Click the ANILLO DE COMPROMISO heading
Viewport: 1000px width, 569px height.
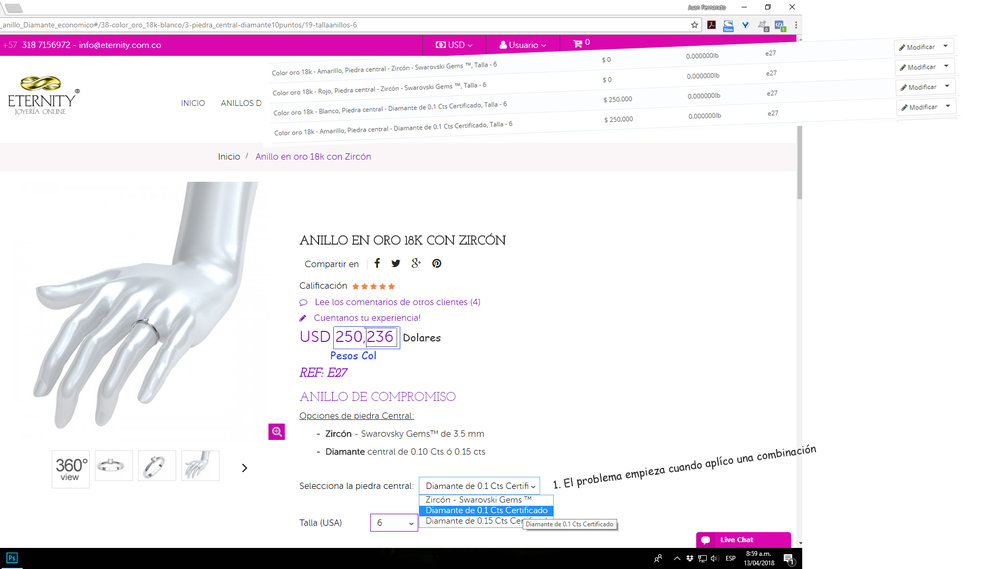(x=378, y=397)
